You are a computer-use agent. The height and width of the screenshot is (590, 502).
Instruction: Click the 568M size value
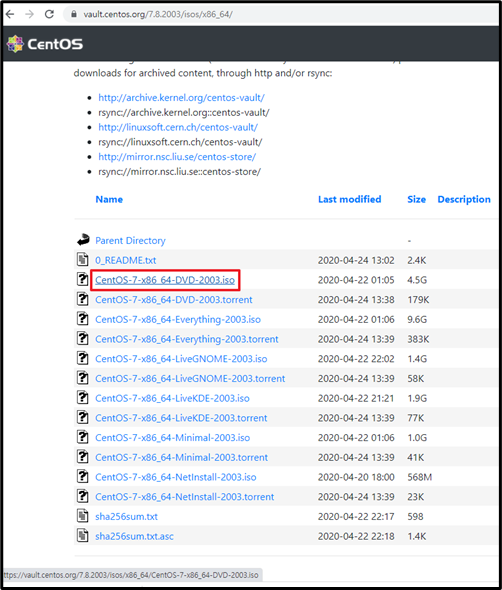(x=420, y=477)
